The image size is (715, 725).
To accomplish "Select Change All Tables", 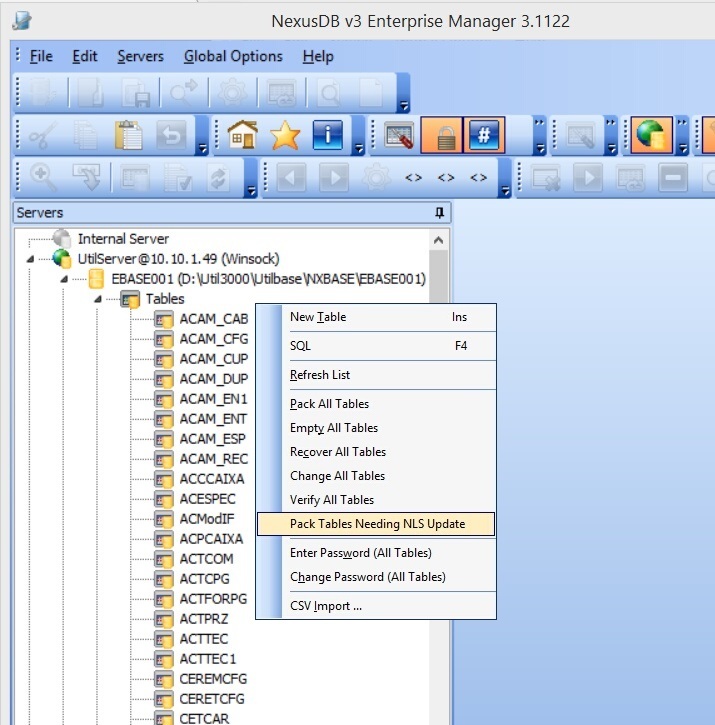I will coord(376,476).
